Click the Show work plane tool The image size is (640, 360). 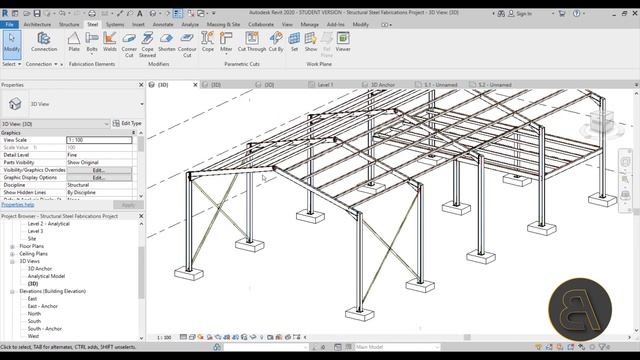(x=311, y=42)
